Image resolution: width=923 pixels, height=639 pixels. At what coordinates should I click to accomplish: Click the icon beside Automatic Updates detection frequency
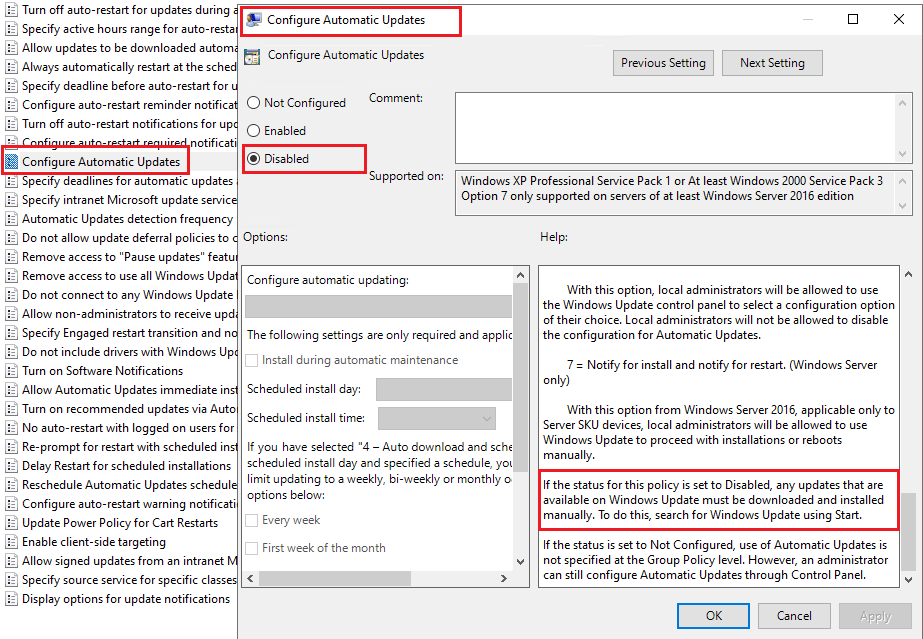coord(11,219)
